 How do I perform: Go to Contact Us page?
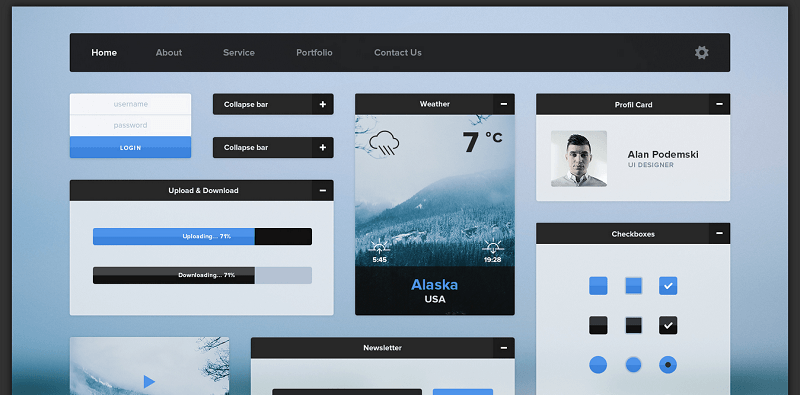[x=398, y=53]
